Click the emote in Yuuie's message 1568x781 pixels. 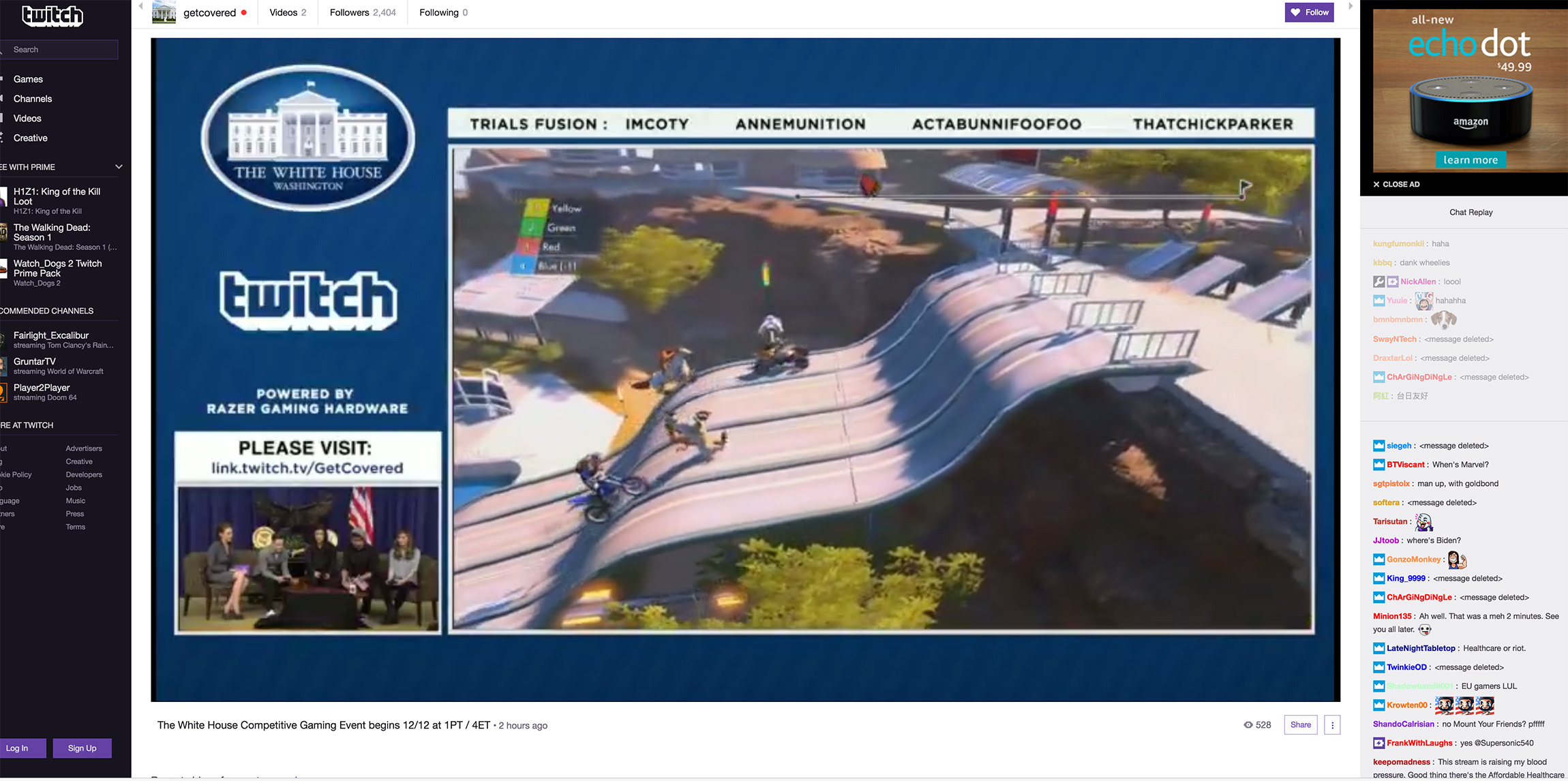(1423, 301)
